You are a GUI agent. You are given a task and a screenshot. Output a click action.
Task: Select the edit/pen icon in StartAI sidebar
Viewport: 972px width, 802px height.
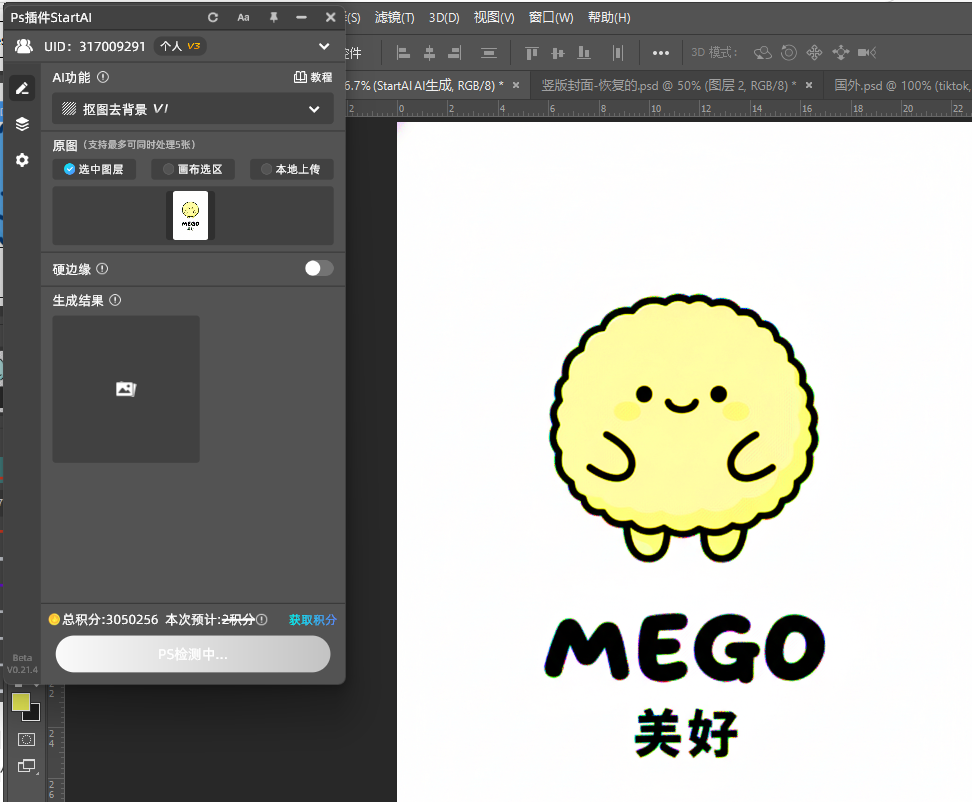click(22, 88)
